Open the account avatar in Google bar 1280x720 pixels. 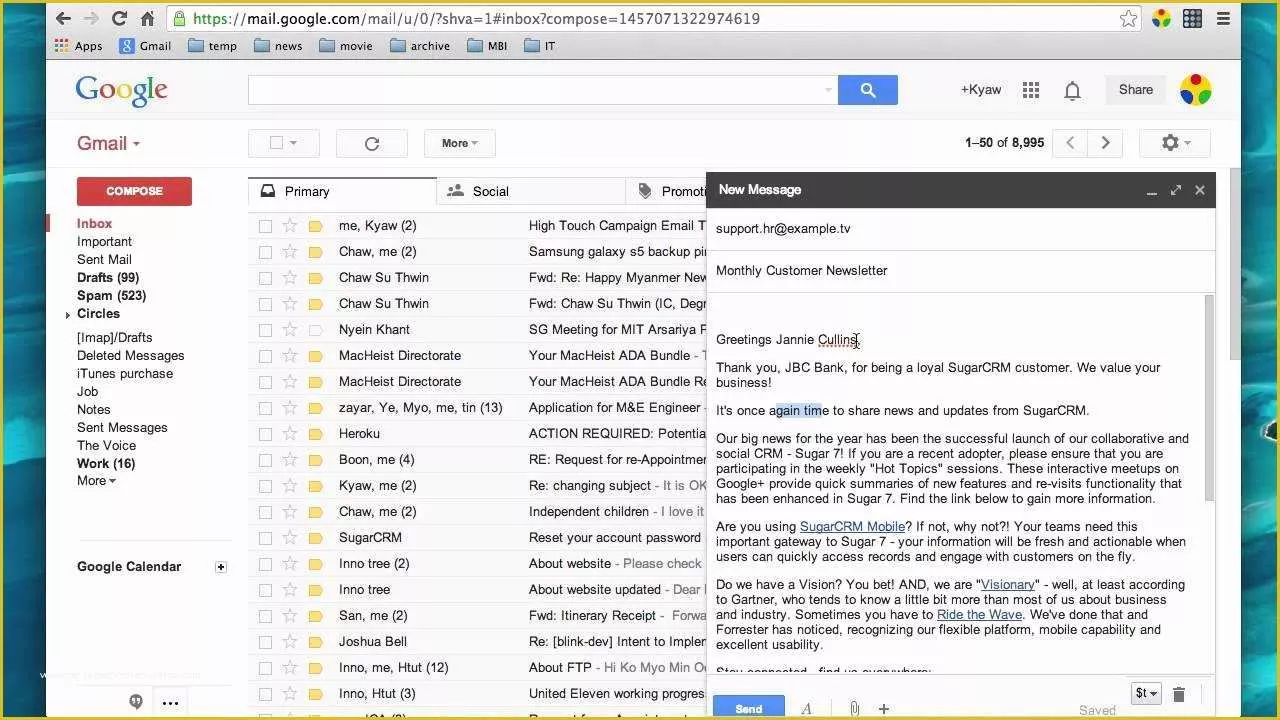(1195, 90)
